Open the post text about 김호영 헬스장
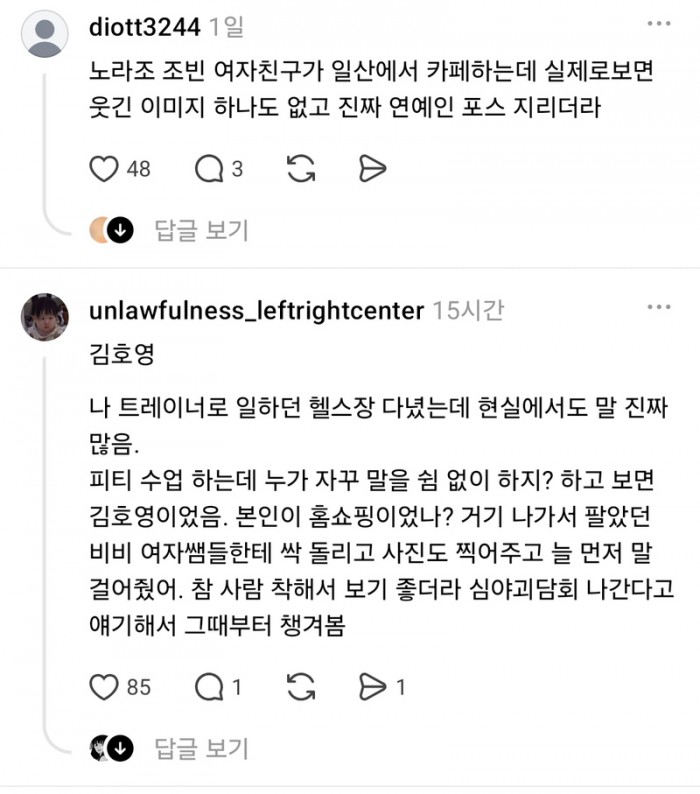700x794 pixels. (381, 517)
